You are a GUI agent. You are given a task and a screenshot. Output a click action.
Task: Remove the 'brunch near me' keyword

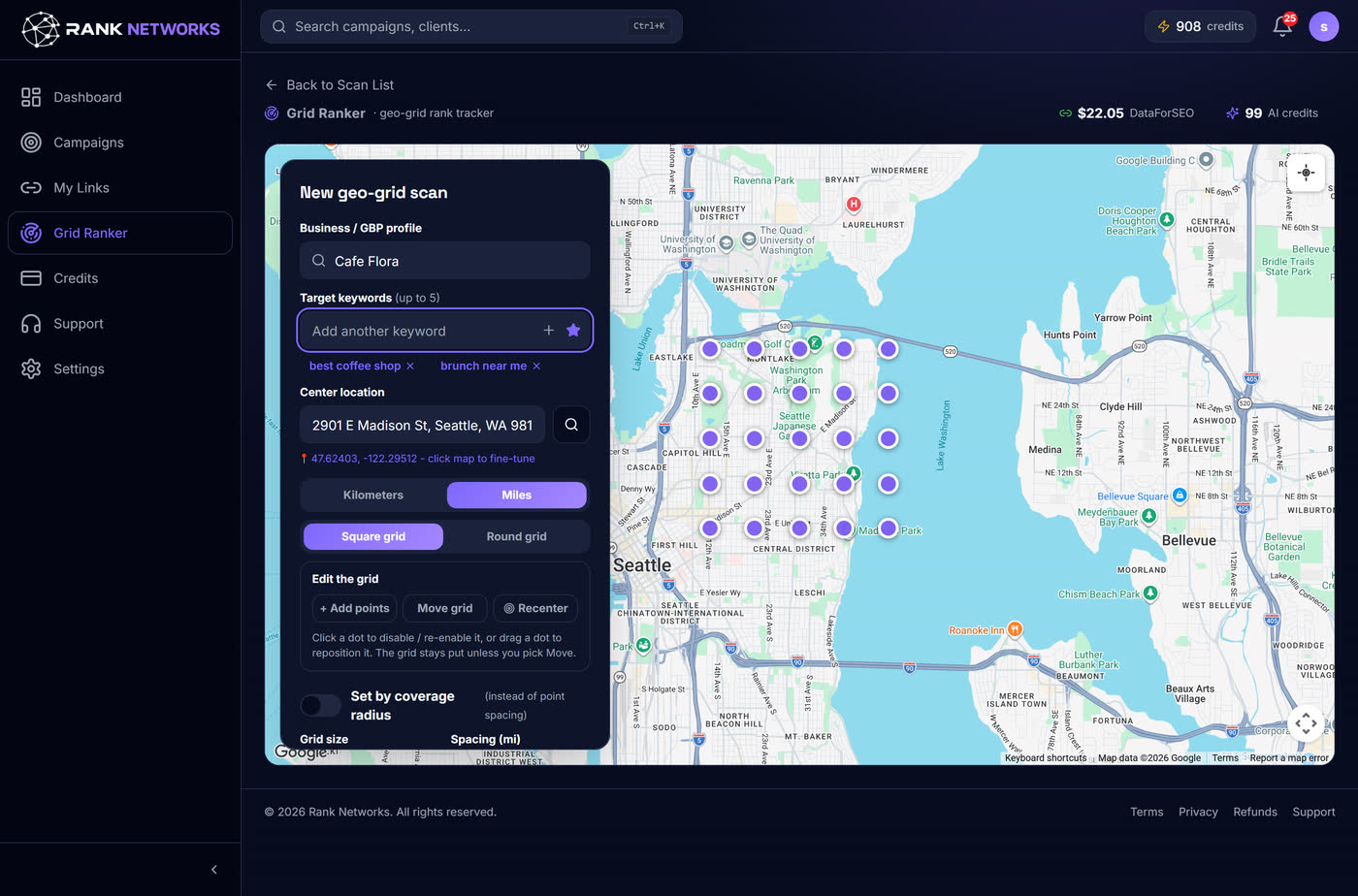536,367
